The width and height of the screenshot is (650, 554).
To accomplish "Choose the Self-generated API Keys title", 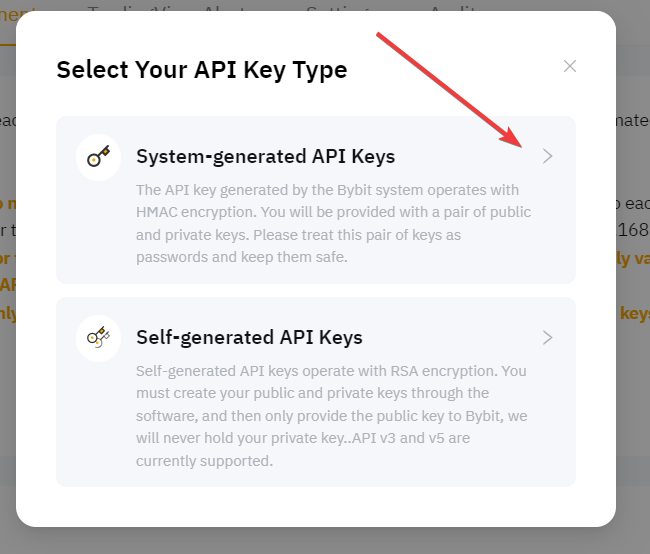I will (249, 338).
